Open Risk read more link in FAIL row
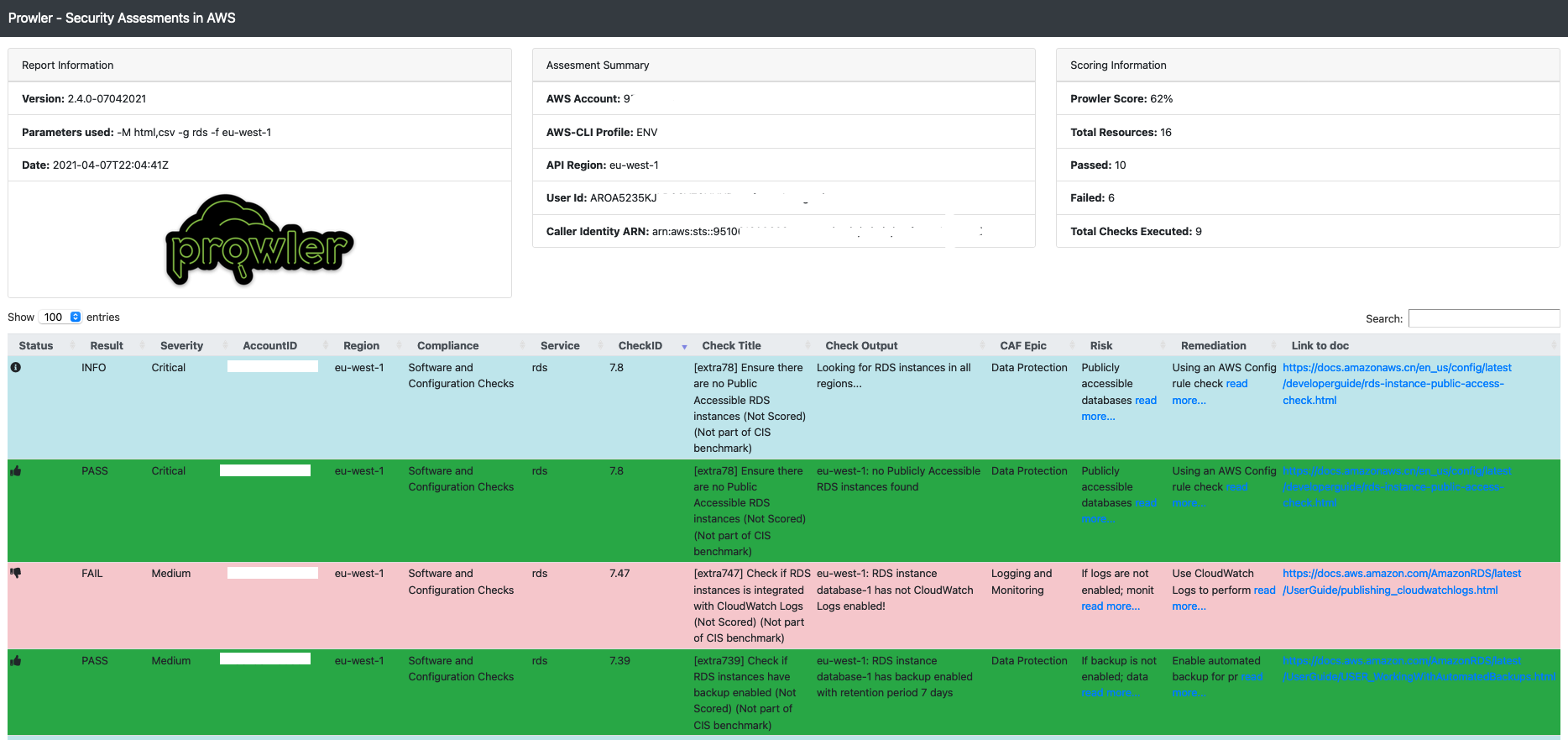The width and height of the screenshot is (1568, 740). pyautogui.click(x=1111, y=606)
